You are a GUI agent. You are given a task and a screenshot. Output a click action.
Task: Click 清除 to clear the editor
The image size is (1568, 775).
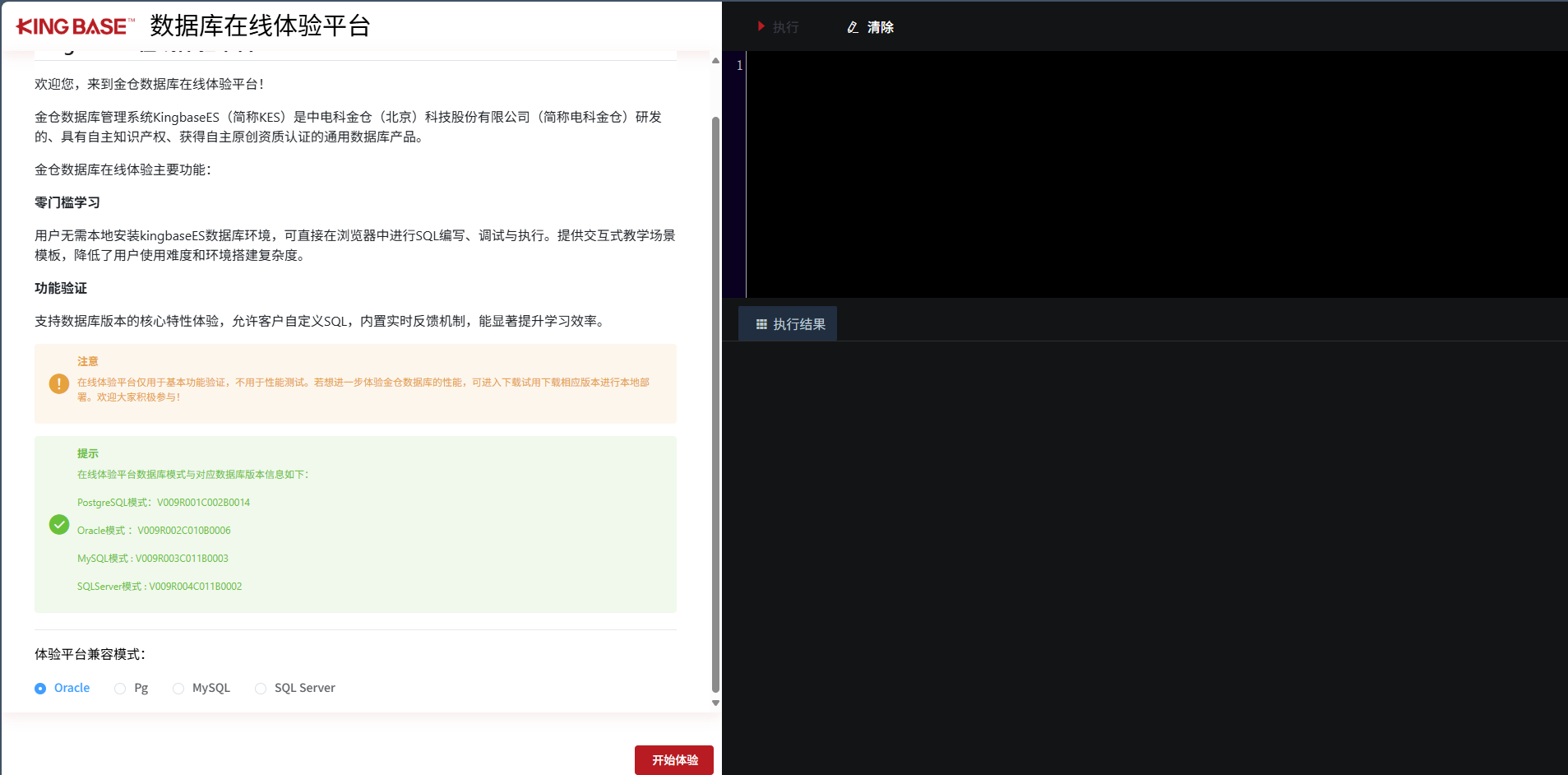[880, 26]
